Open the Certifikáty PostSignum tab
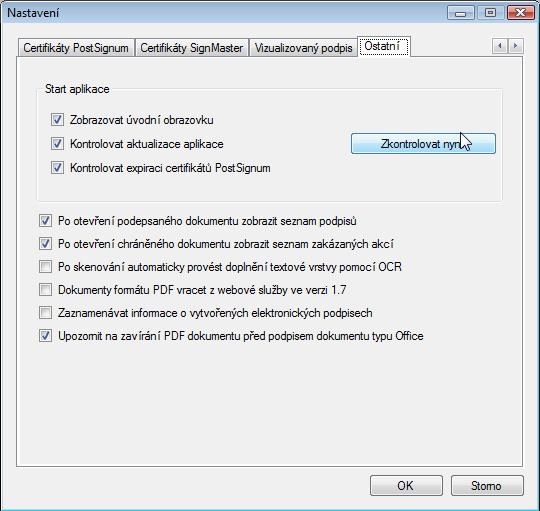Screen dimensions: 540x511 [x=76, y=48]
